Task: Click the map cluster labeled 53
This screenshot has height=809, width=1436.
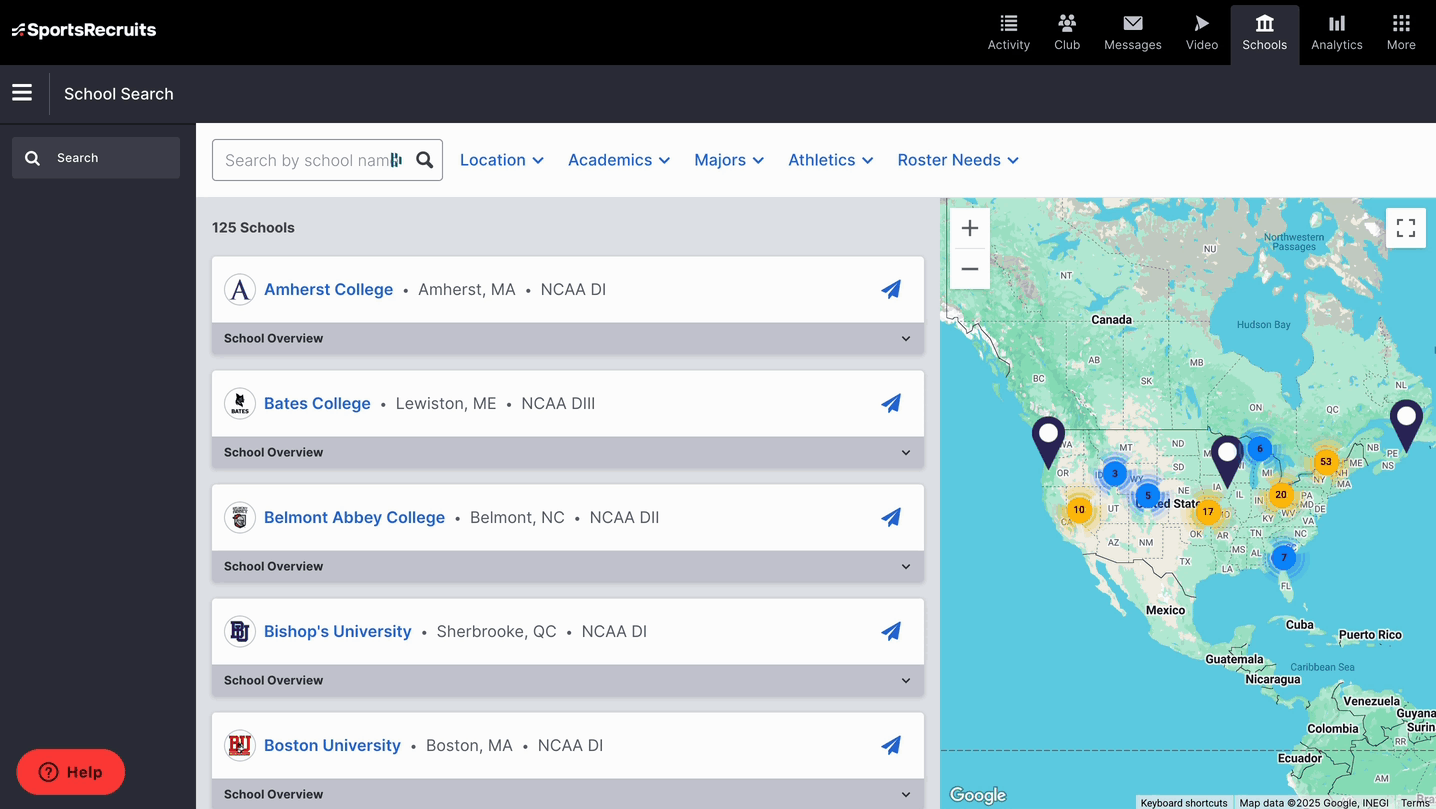Action: point(1326,462)
